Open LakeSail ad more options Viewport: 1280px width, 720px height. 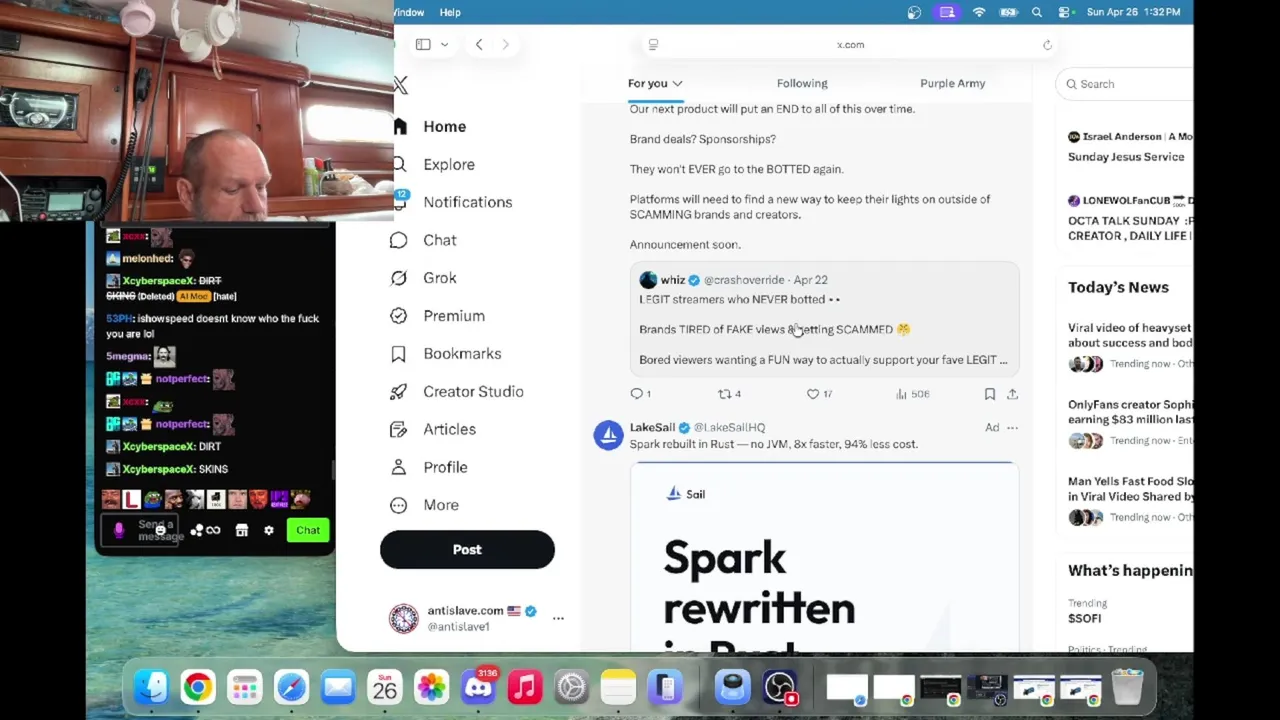click(1012, 428)
